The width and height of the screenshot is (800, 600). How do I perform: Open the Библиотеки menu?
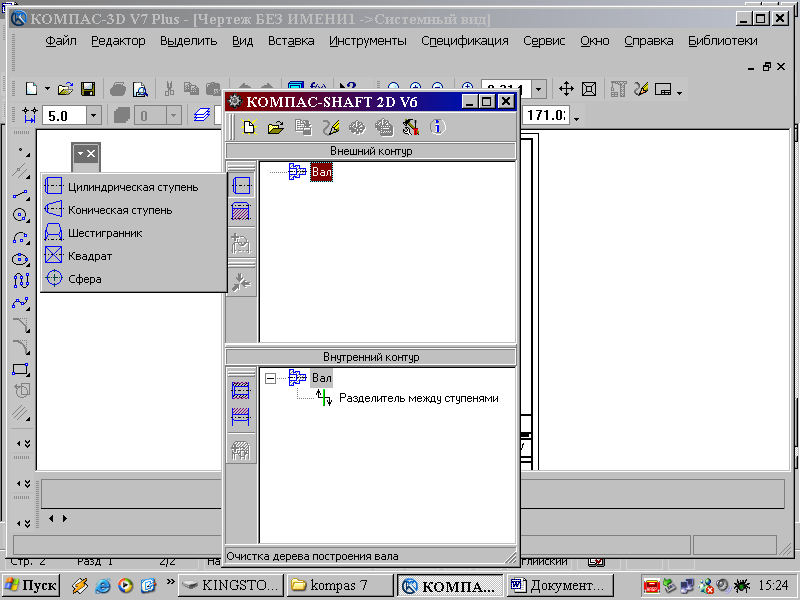(722, 41)
